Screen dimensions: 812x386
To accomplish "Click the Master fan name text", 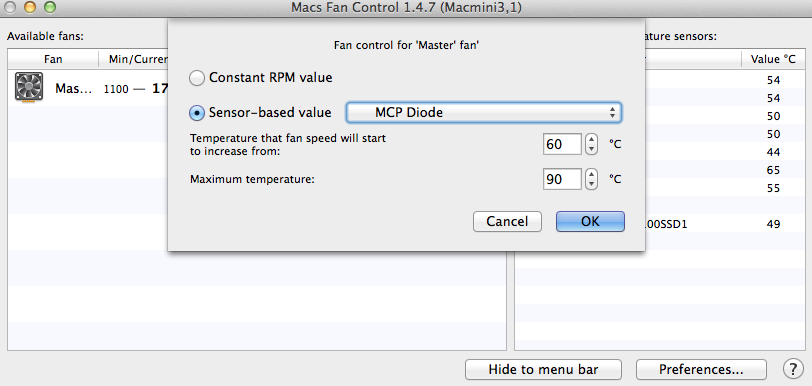I will click(73, 89).
